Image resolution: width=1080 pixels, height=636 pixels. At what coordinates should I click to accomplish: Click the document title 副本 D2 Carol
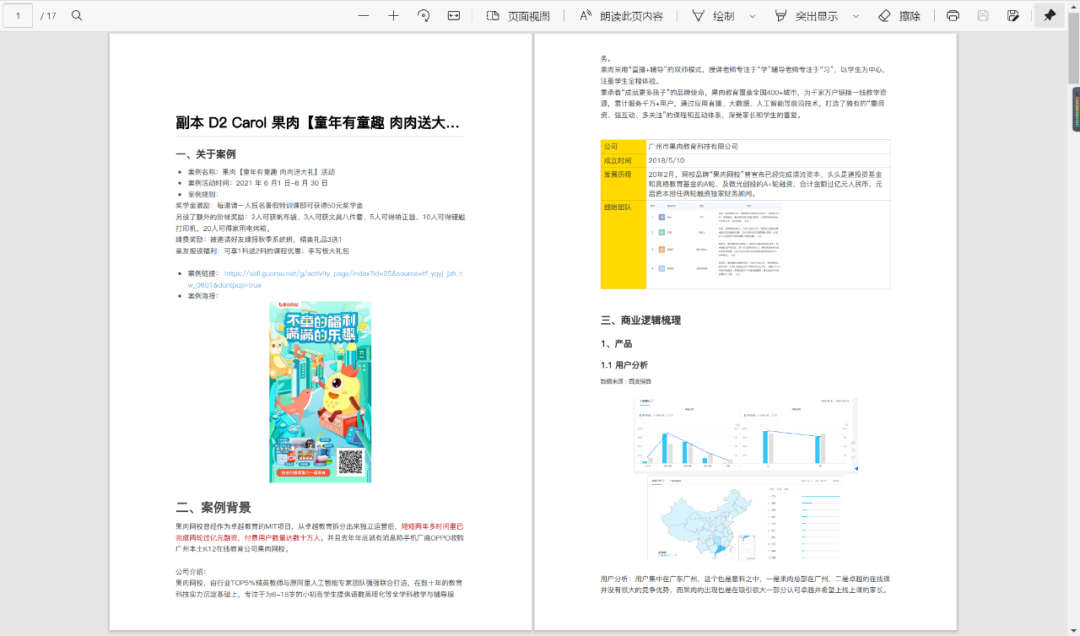point(318,123)
